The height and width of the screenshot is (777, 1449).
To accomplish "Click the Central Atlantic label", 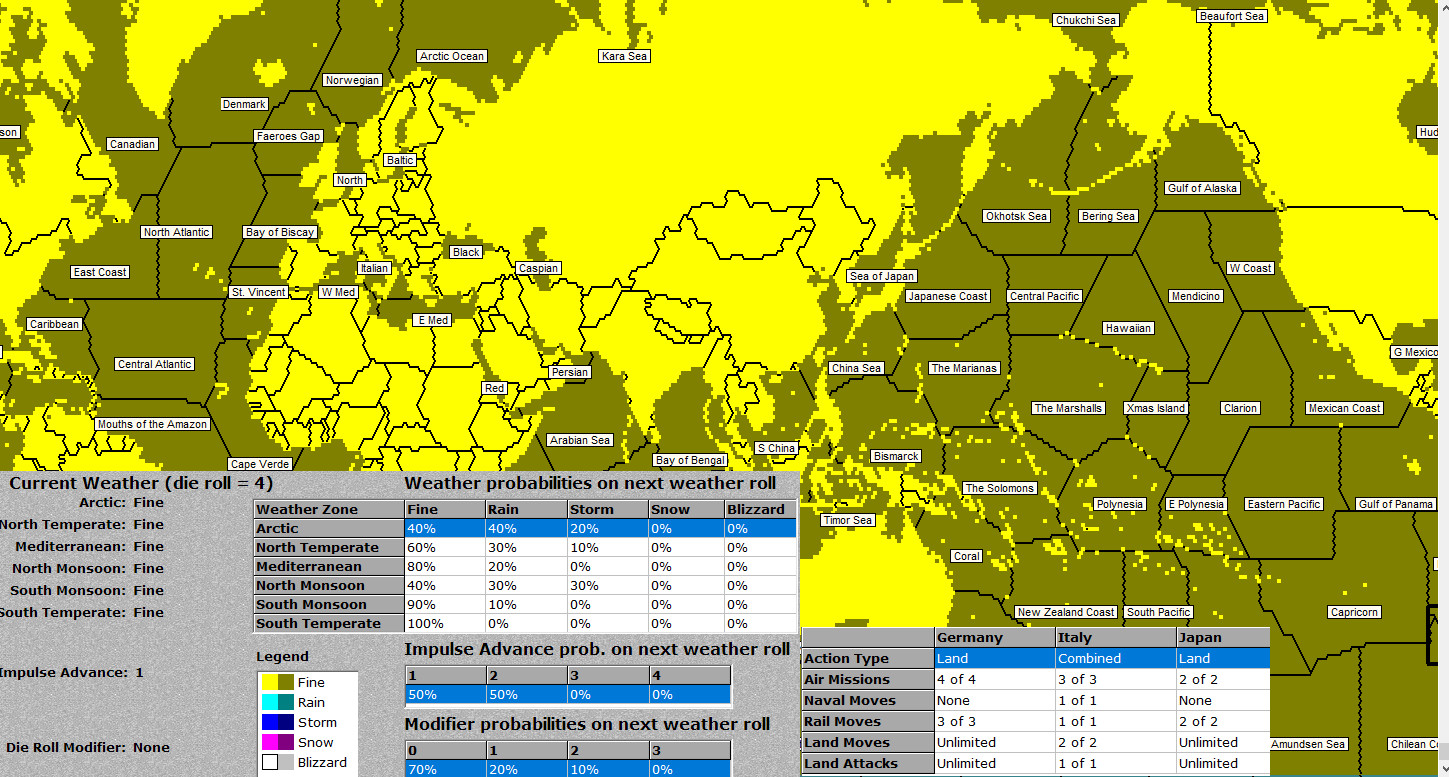I will 155,364.
